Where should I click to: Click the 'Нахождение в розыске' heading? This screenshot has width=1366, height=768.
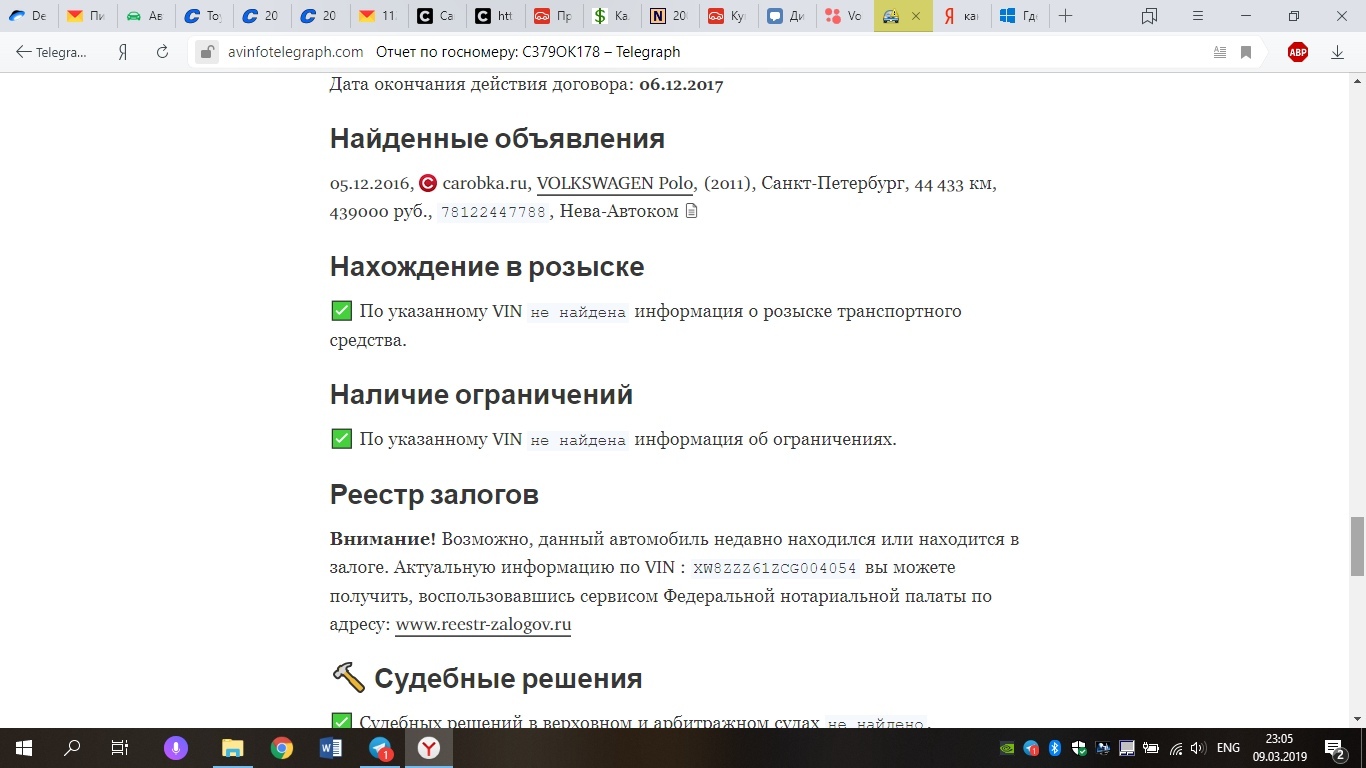487,267
